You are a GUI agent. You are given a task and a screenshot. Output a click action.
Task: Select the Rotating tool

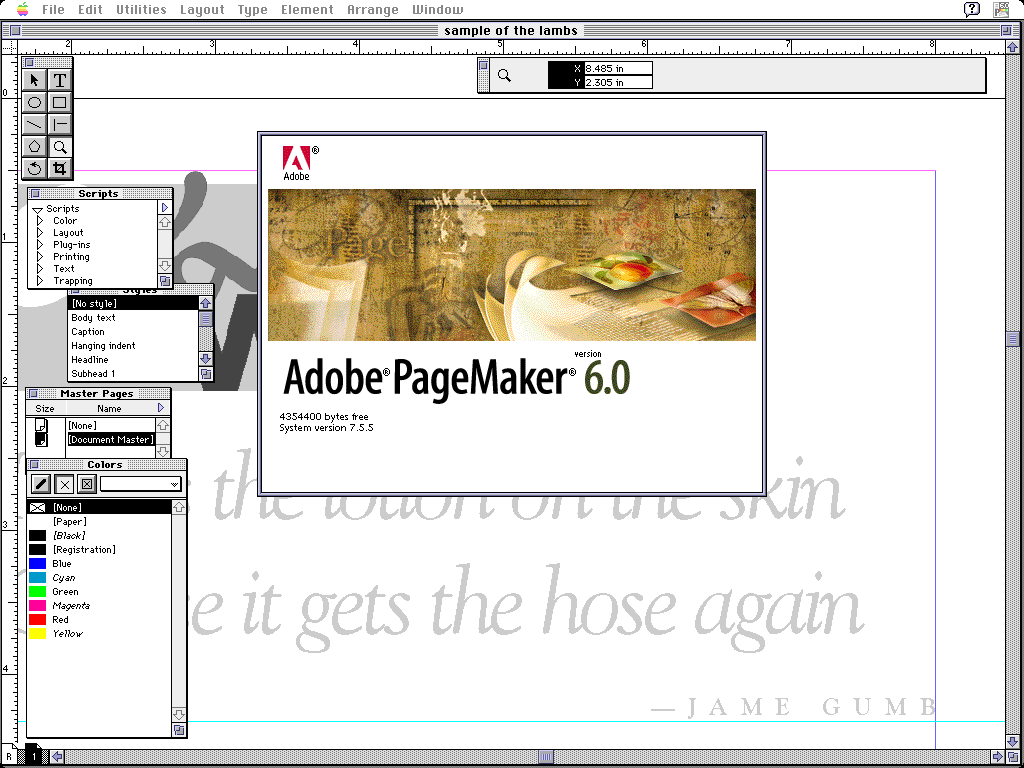[x=35, y=168]
